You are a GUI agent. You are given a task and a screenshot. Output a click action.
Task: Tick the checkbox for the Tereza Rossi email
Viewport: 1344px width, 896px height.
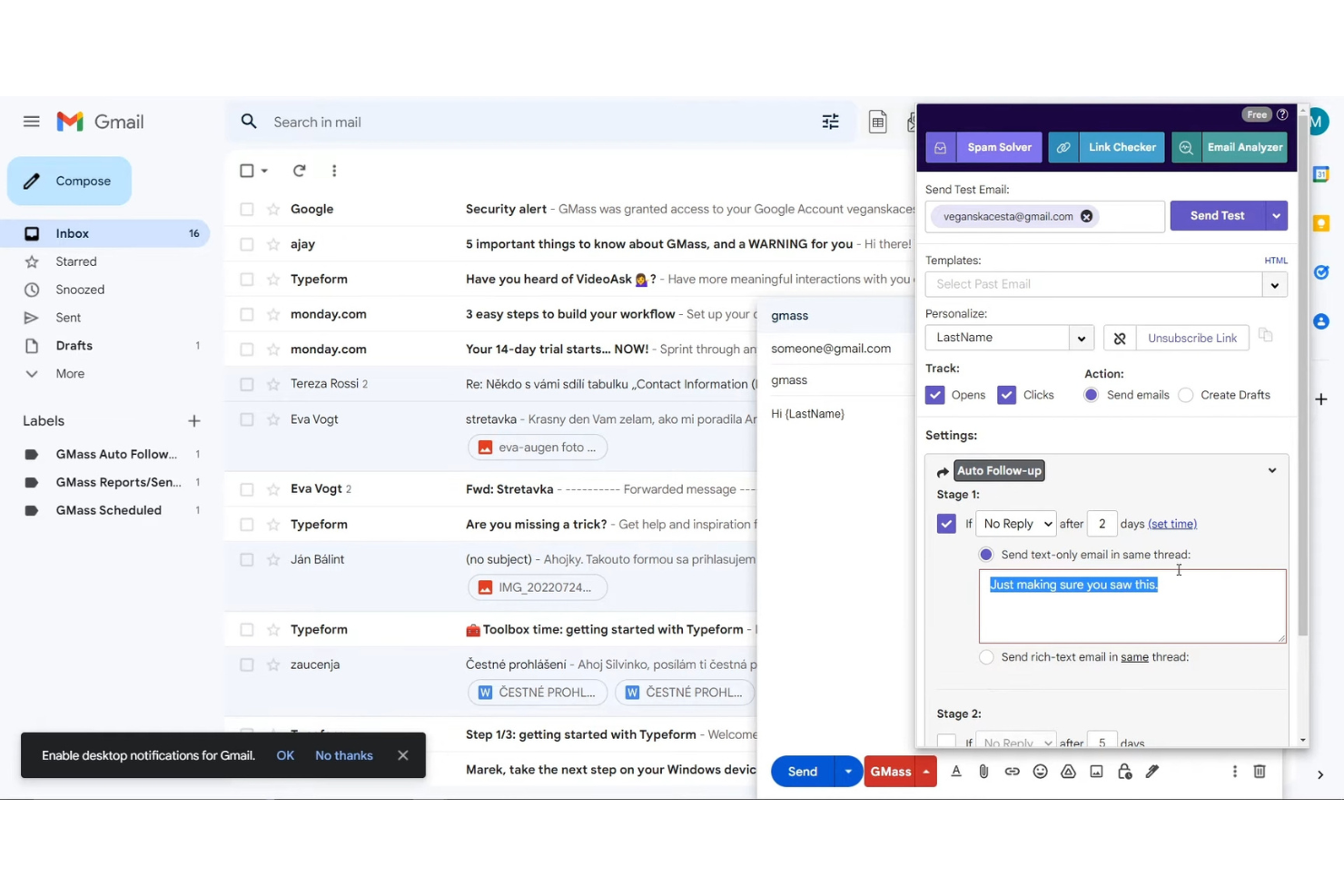(246, 384)
